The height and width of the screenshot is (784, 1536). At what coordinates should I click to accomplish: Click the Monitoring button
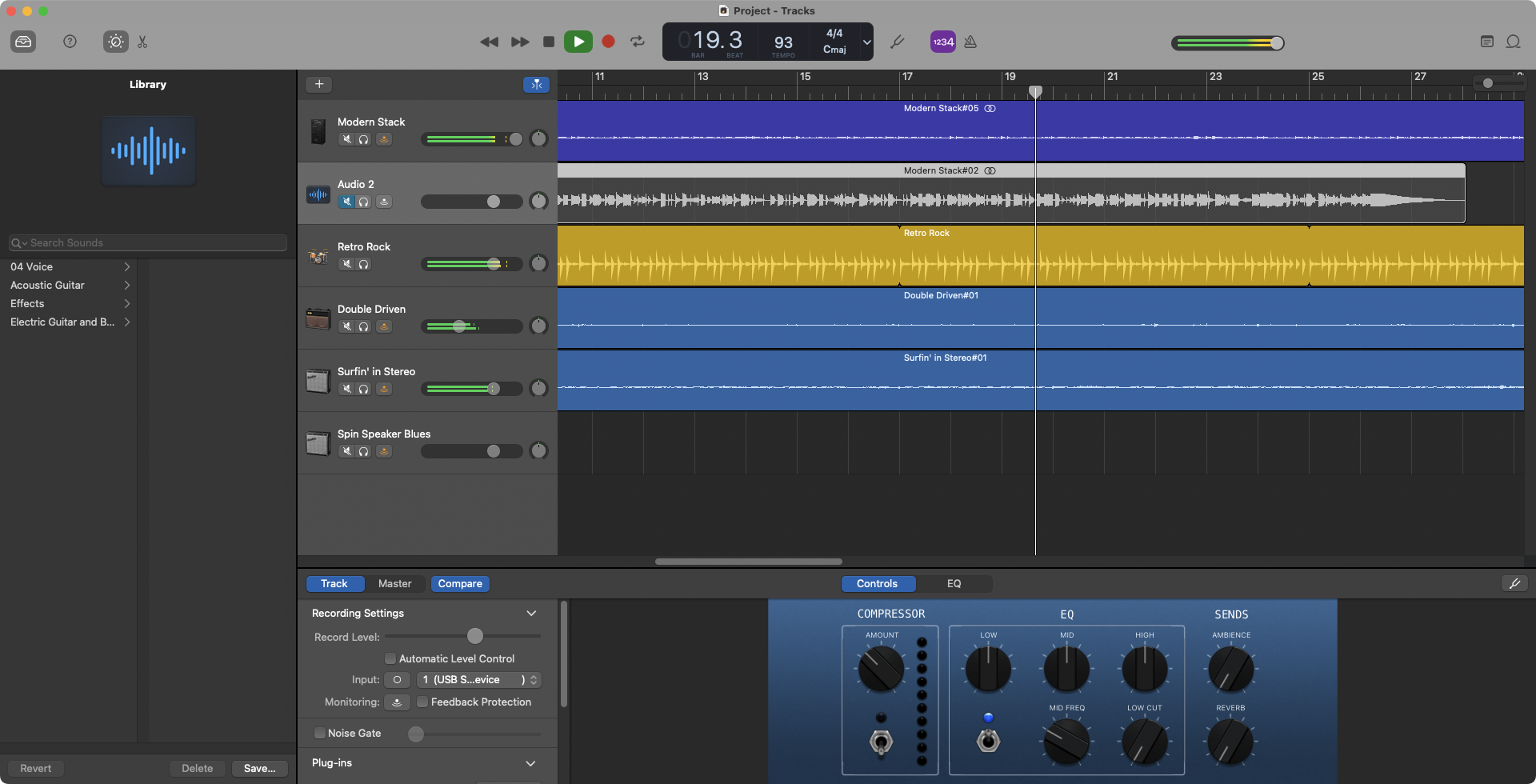click(x=397, y=702)
